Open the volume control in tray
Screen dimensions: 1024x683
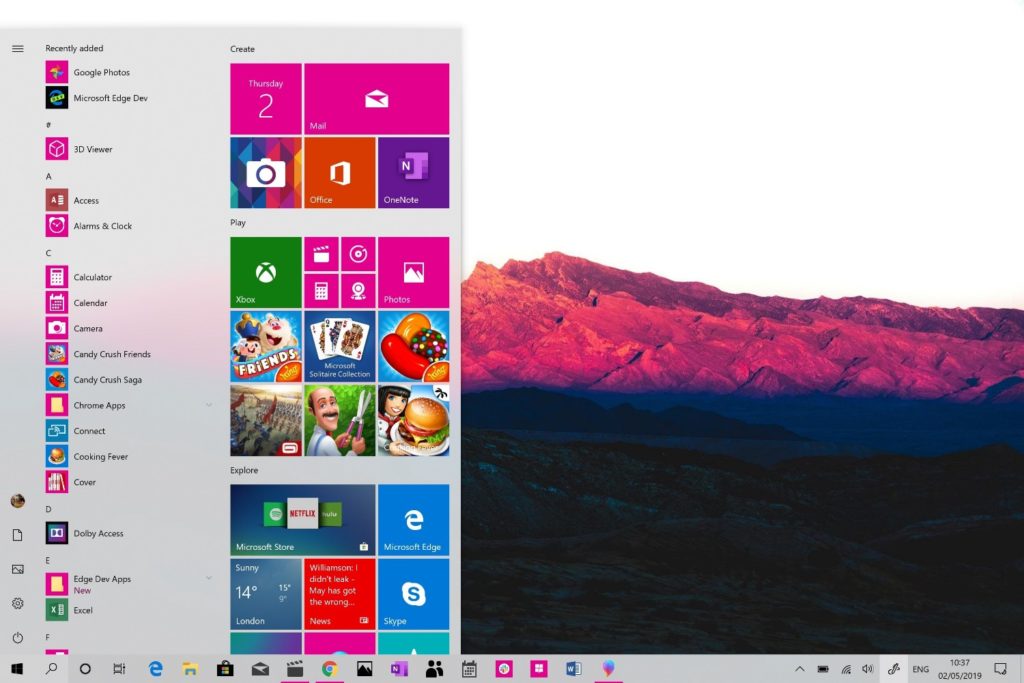(x=867, y=669)
